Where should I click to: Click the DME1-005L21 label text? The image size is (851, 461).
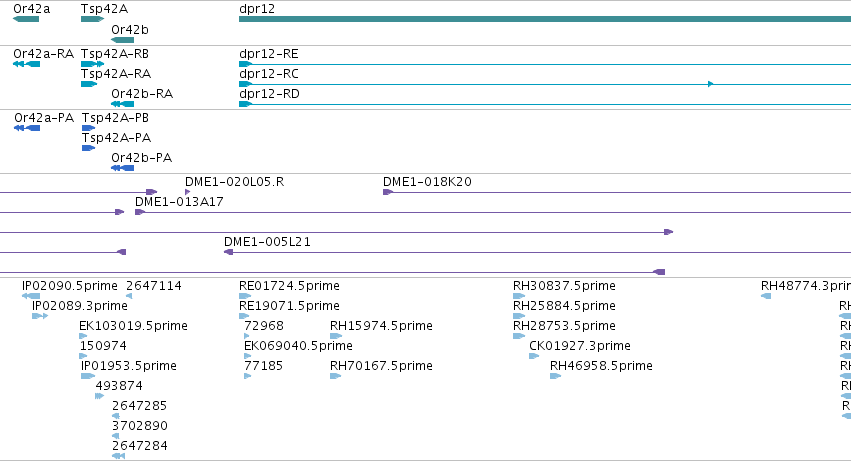pos(268,242)
